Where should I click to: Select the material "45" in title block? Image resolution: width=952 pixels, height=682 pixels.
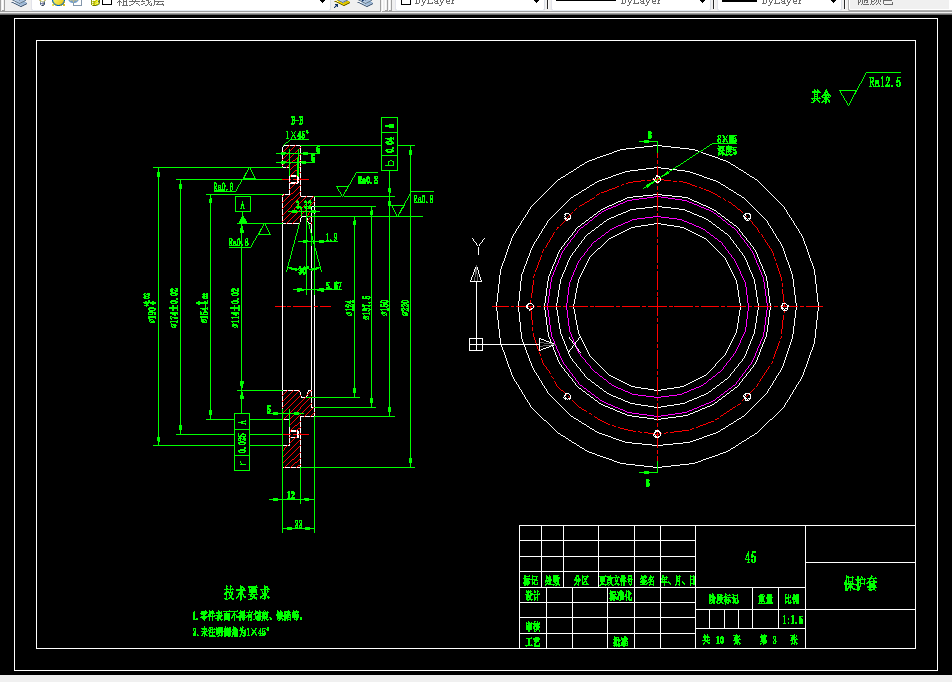pyautogui.click(x=750, y=558)
